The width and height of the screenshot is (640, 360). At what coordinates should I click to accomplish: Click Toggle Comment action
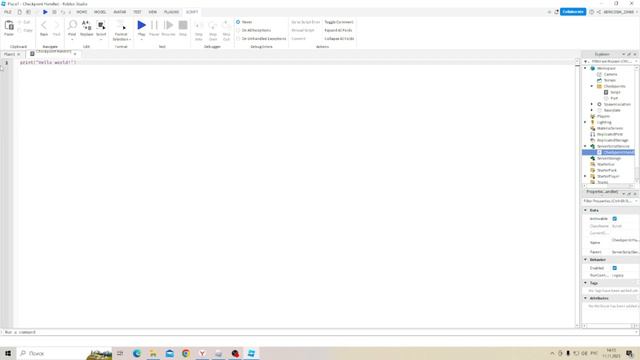pos(339,22)
